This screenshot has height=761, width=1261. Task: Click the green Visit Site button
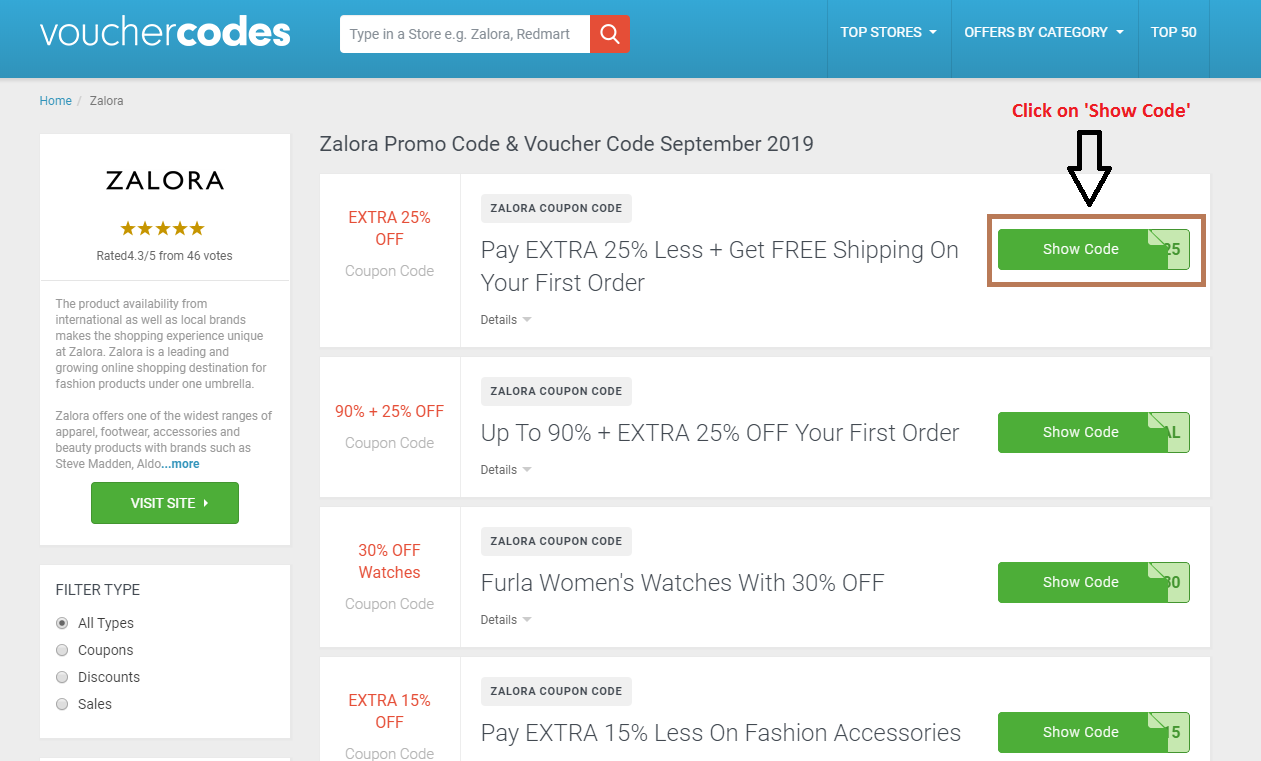click(x=165, y=503)
